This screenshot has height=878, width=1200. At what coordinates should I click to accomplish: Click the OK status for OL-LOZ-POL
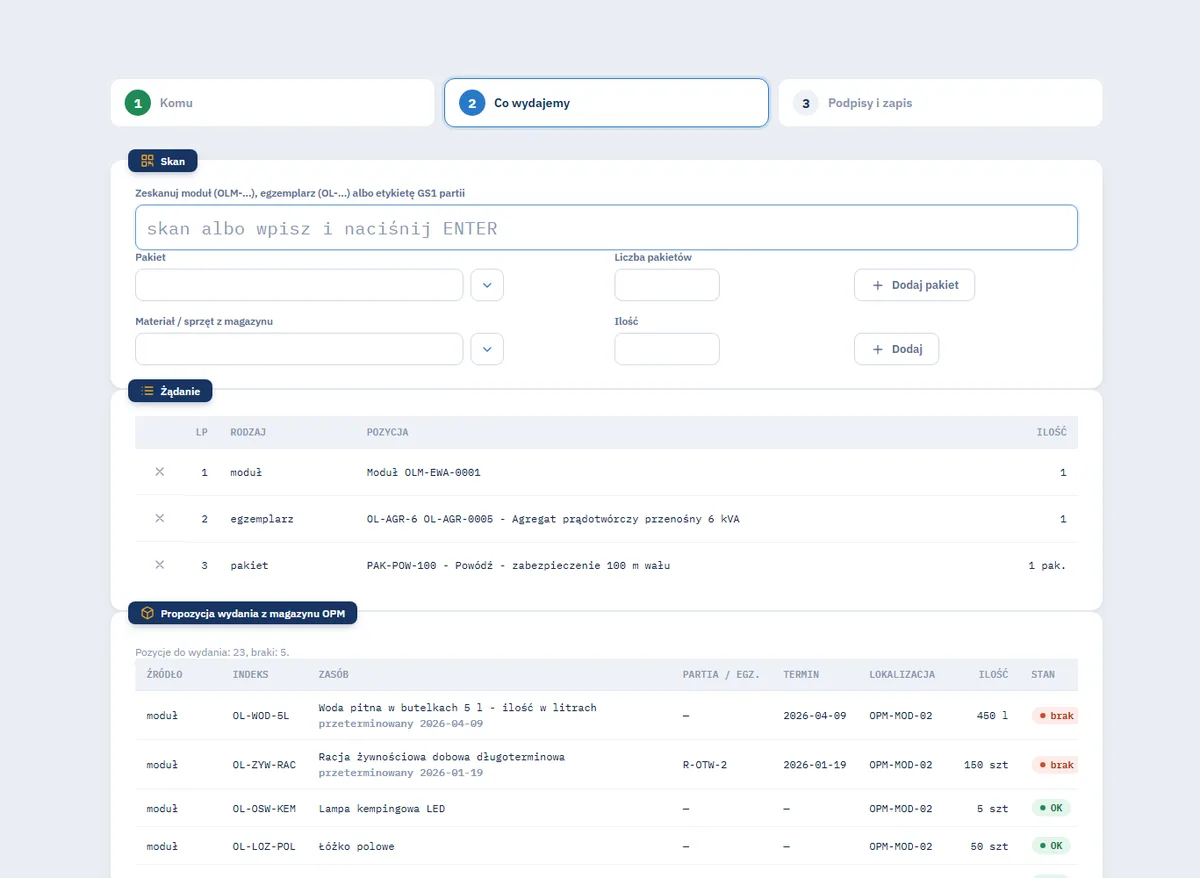pos(1051,846)
